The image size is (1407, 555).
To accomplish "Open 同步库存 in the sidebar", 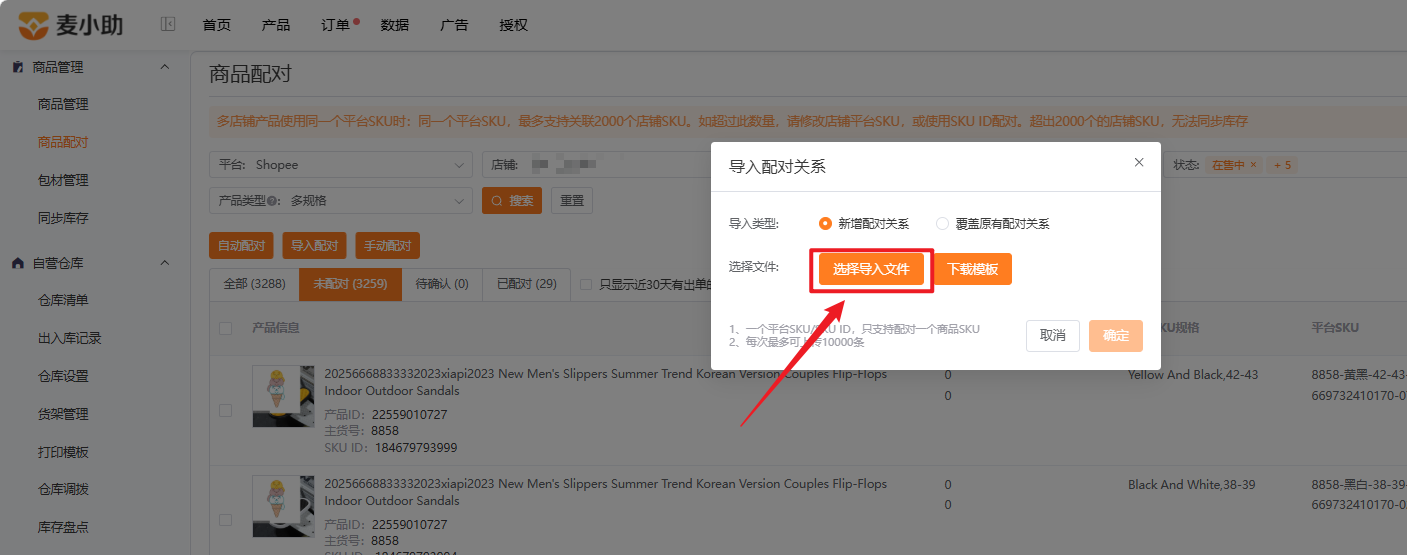I will [x=63, y=218].
